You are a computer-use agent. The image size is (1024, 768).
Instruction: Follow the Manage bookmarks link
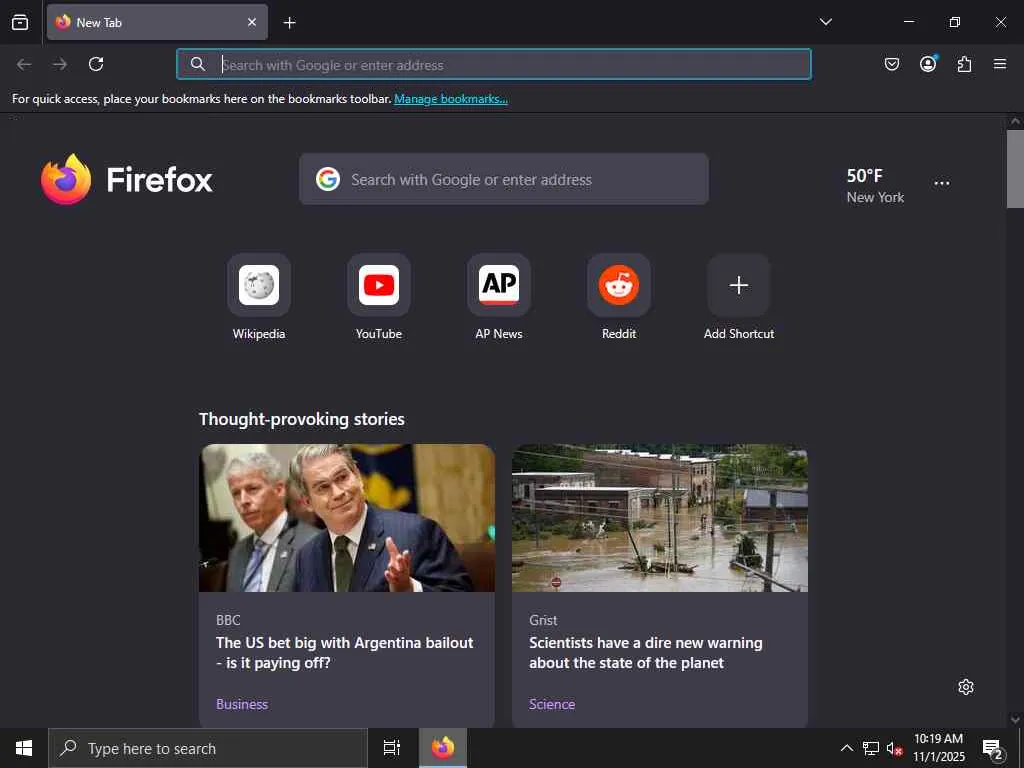(451, 99)
